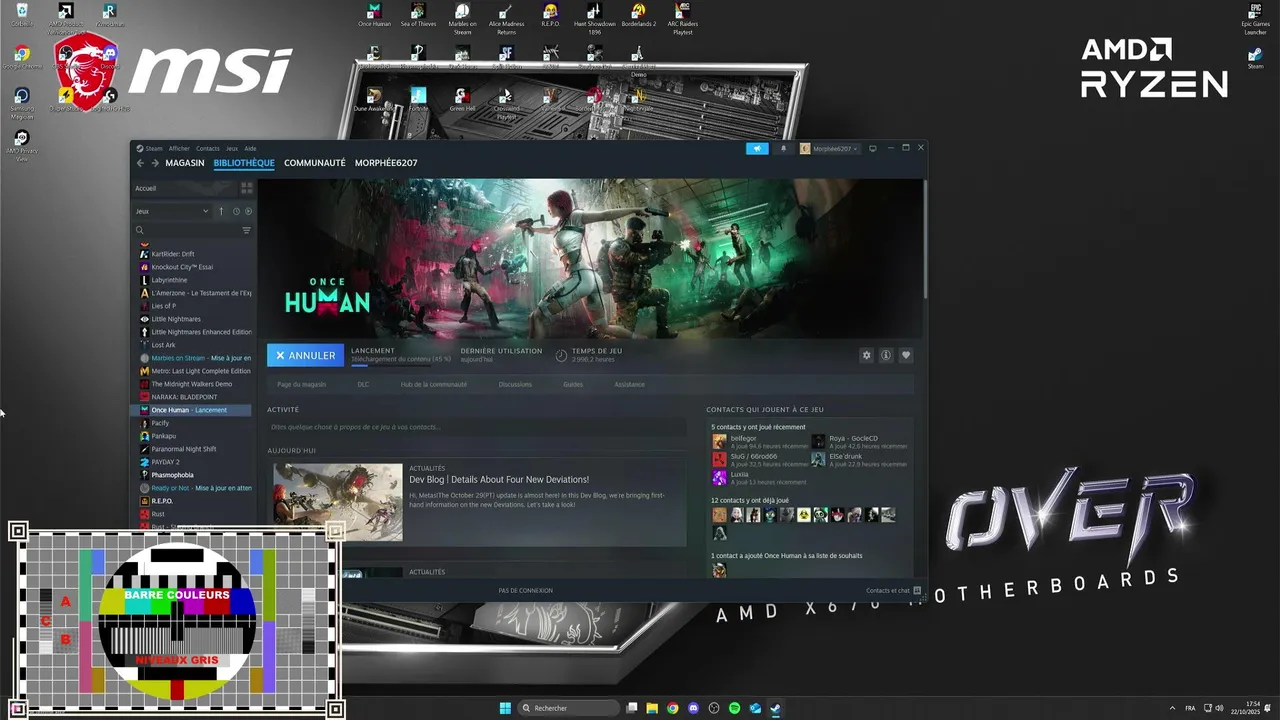
Task: Open the Discussions link
Action: tap(515, 384)
